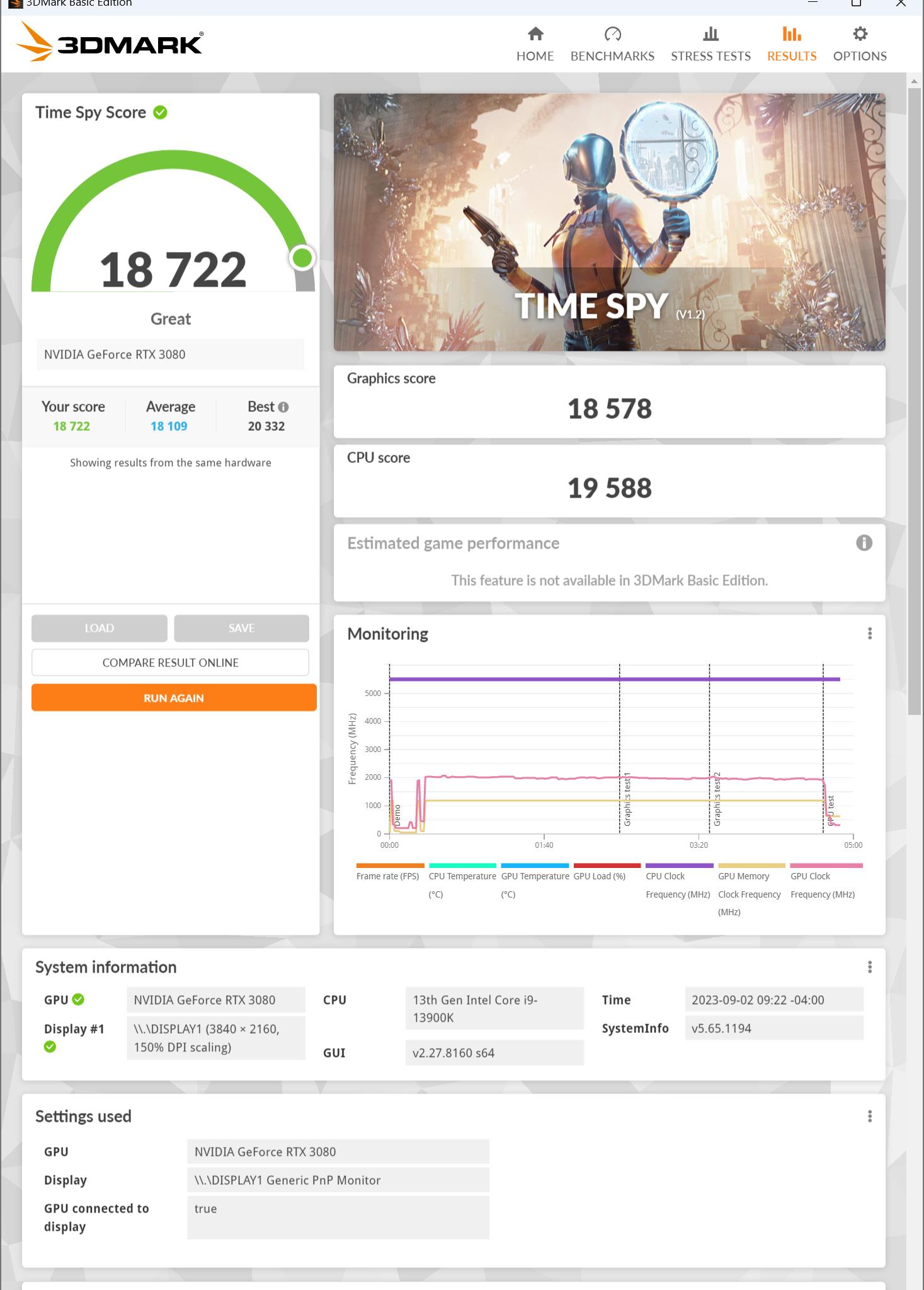
Task: Click the scrollbar up arrow
Action: [x=914, y=81]
